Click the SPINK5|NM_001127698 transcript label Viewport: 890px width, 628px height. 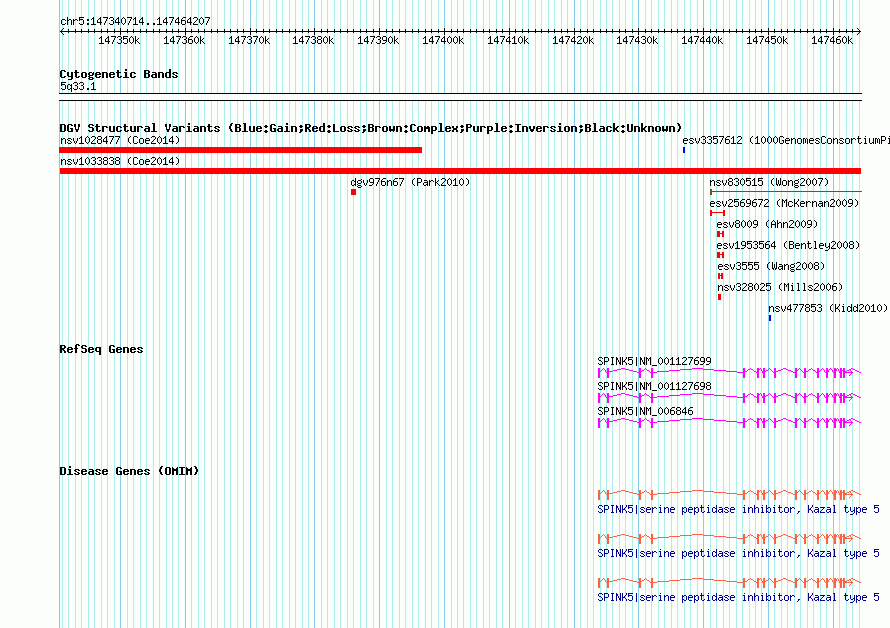pos(654,386)
